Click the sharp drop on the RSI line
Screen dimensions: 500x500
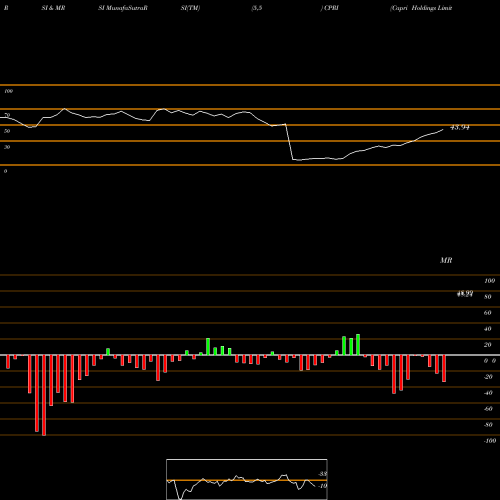point(289,142)
